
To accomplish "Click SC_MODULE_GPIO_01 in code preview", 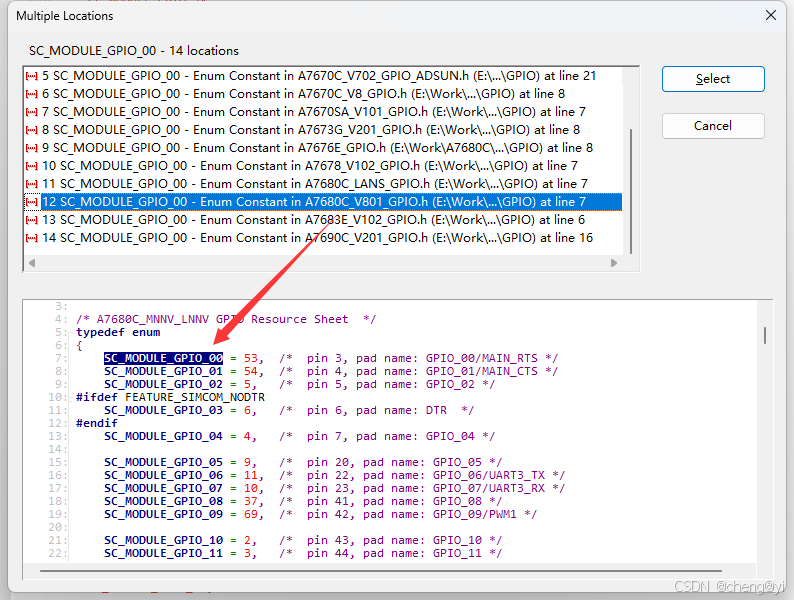I will point(164,372).
